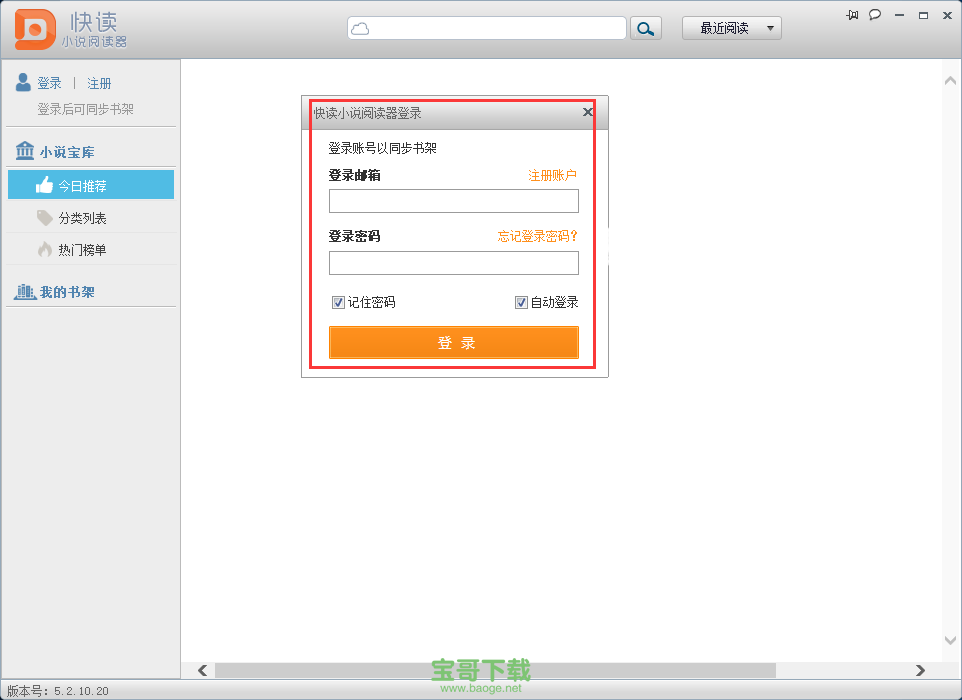Click the user avatar login icon
The width and height of the screenshot is (962, 700).
point(23,83)
